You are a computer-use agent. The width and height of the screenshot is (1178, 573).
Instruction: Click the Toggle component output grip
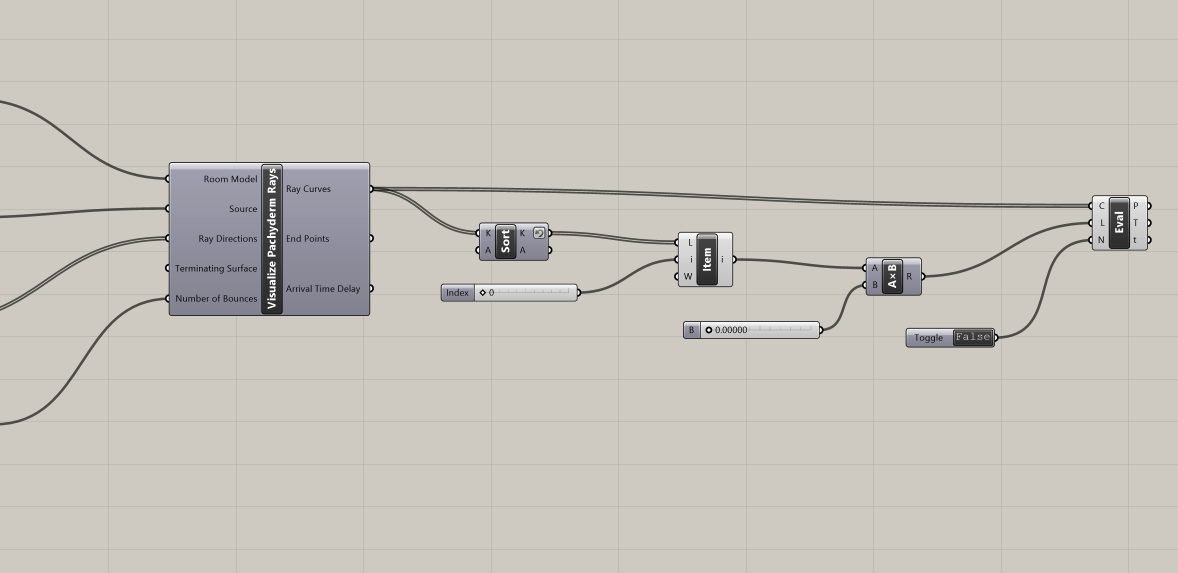point(996,338)
